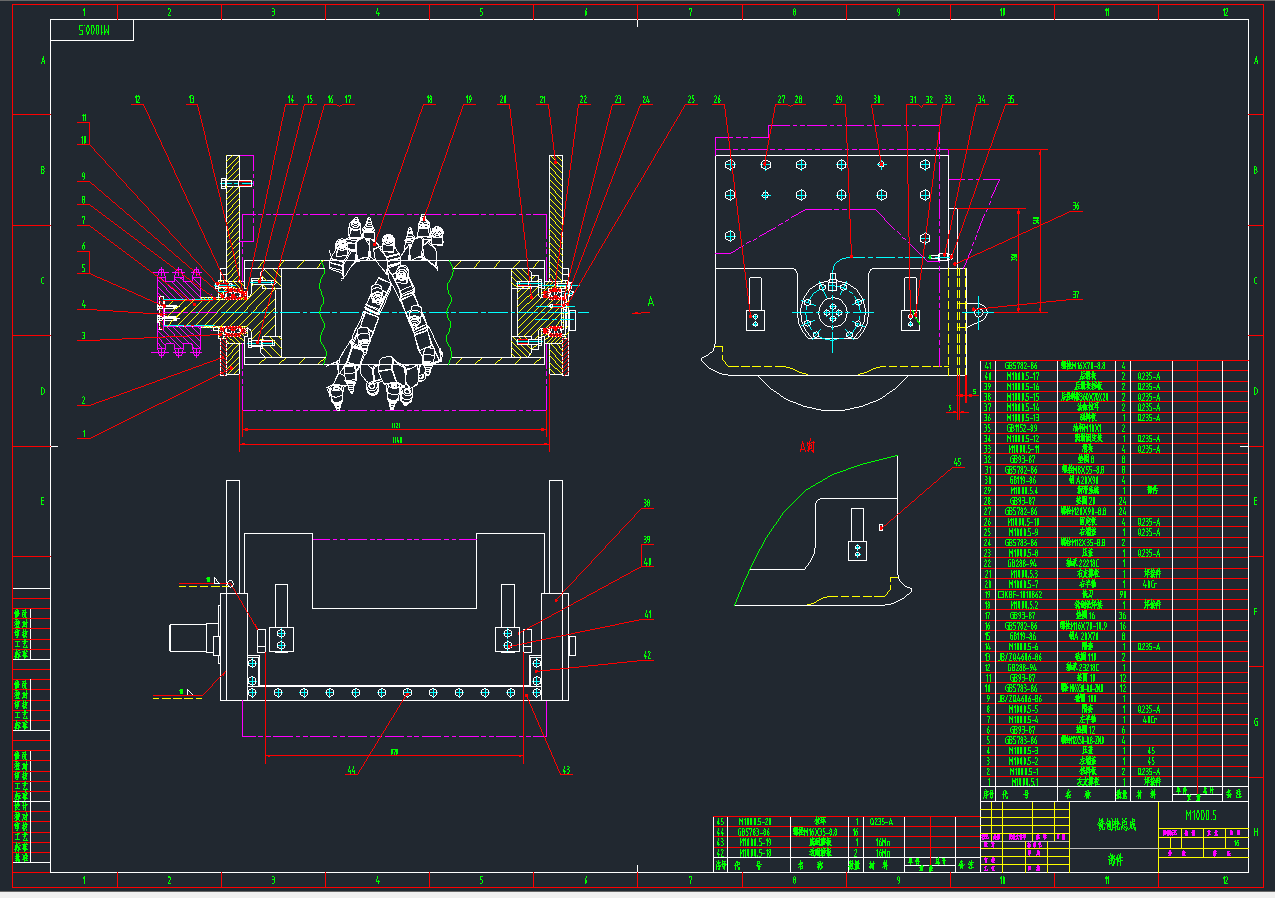Select callout balloon number 43 below the bottom view
Viewport: 1275px width, 898px height.
[x=565, y=770]
